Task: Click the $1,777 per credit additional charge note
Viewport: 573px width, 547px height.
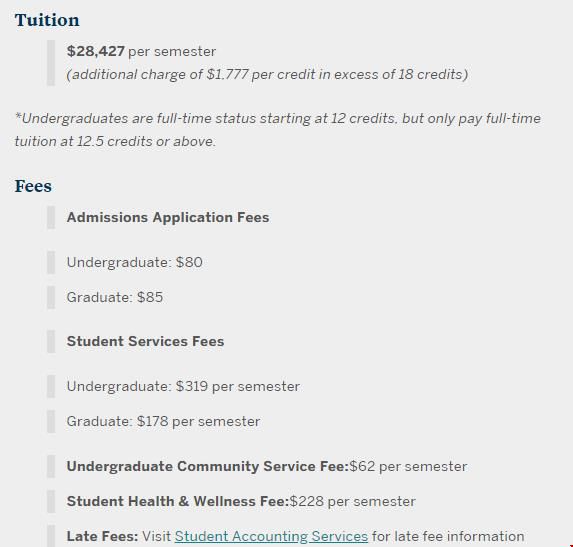Action: [267, 75]
